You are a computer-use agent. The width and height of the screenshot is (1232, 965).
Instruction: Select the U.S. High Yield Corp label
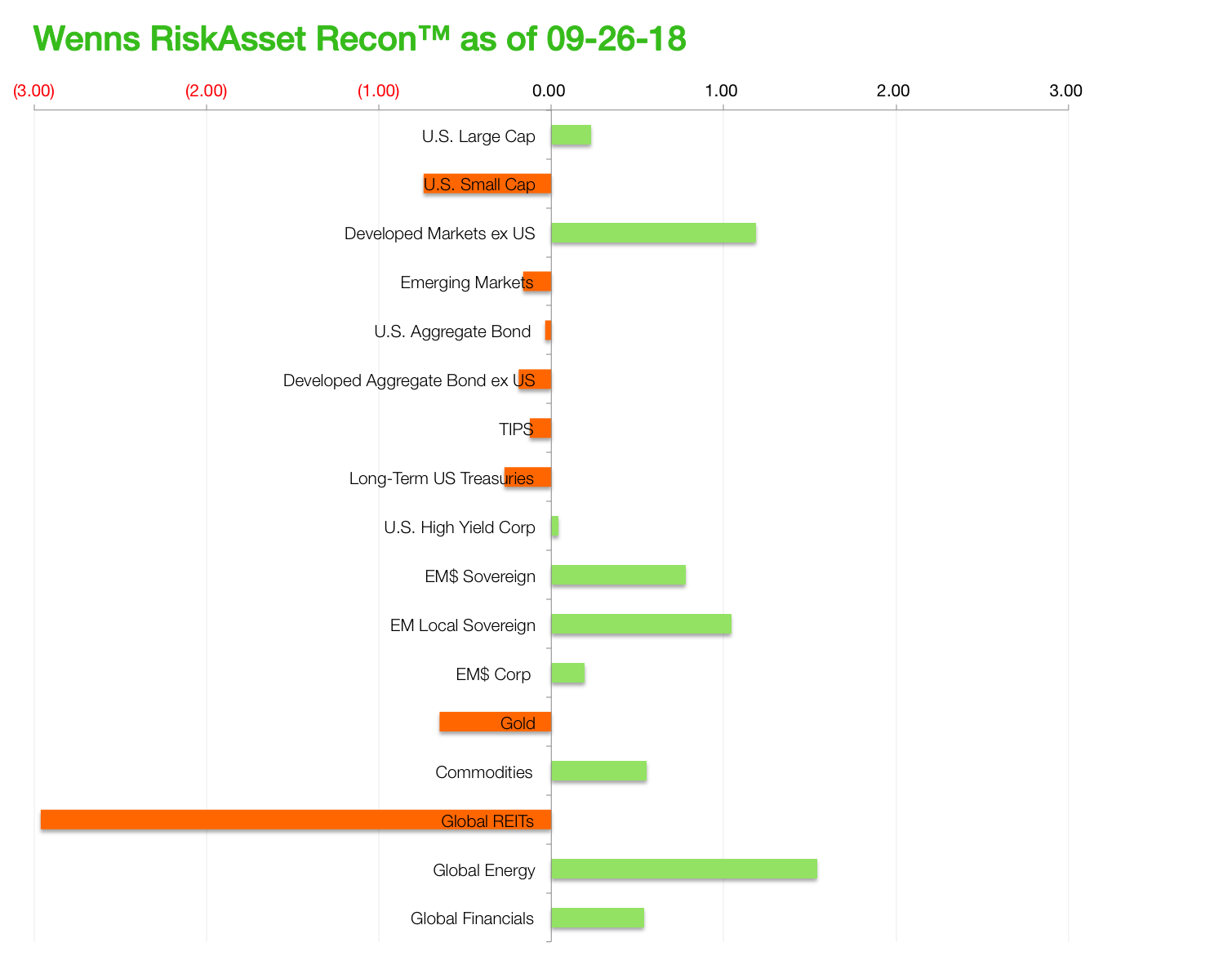point(460,527)
